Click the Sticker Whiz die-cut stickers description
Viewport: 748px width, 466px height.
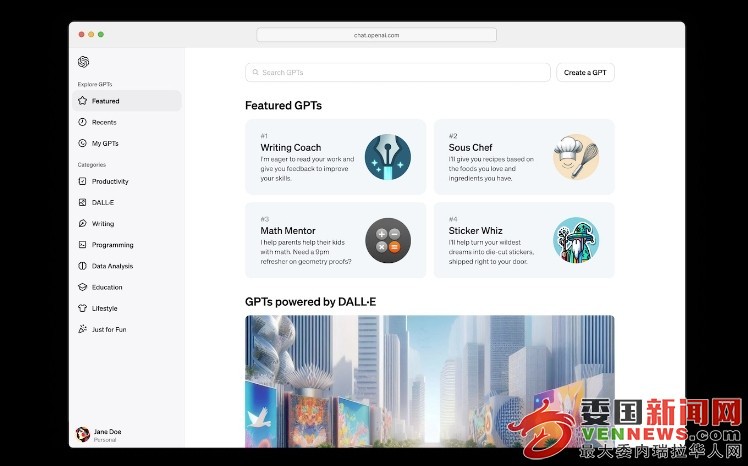(491, 252)
